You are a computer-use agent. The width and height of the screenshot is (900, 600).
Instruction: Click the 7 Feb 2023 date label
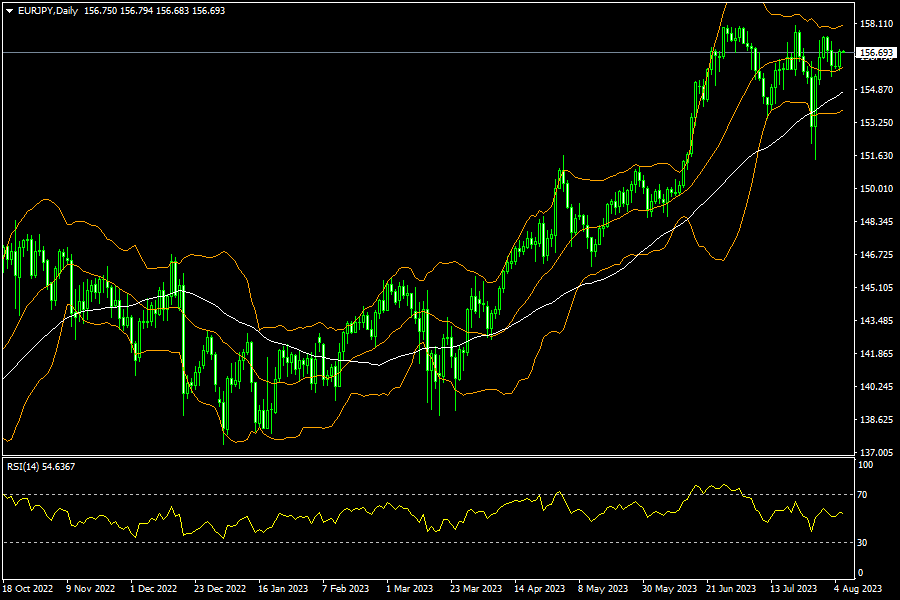346,589
